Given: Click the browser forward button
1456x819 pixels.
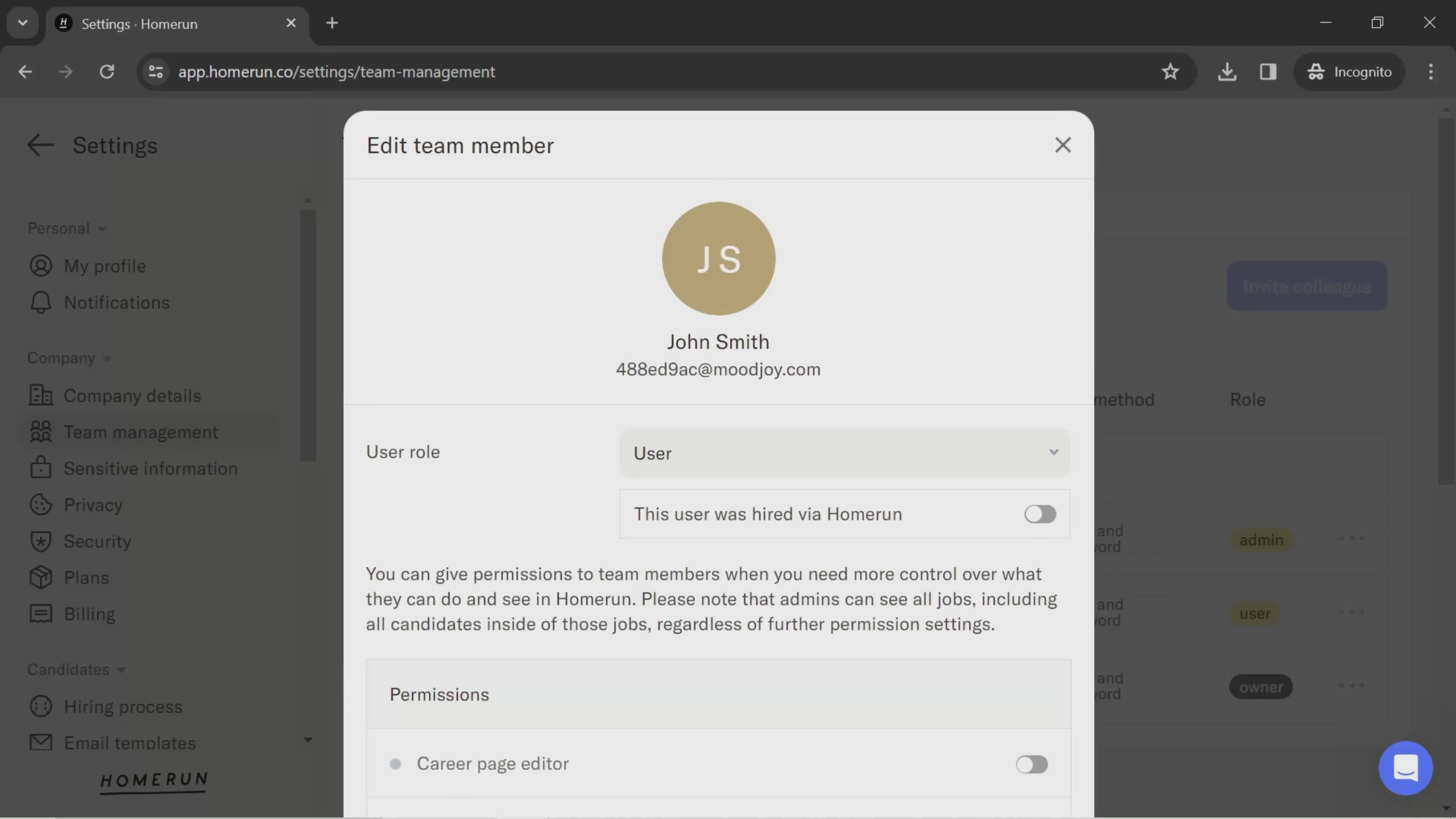Looking at the screenshot, I should (66, 72).
